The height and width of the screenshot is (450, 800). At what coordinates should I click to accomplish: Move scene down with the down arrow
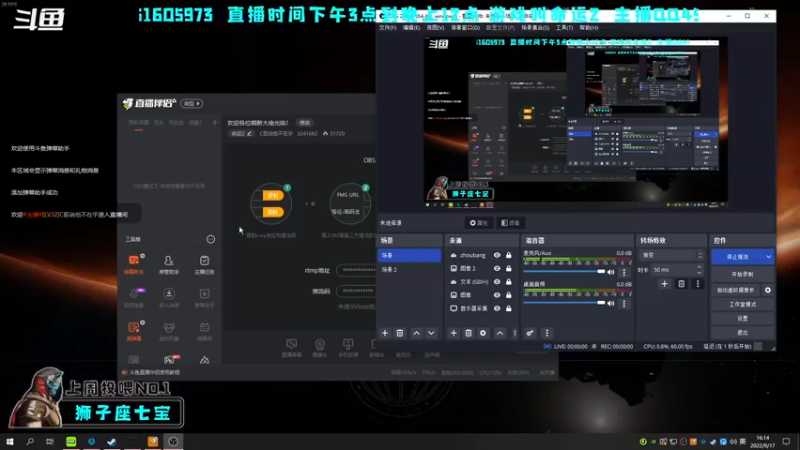[x=431, y=333]
